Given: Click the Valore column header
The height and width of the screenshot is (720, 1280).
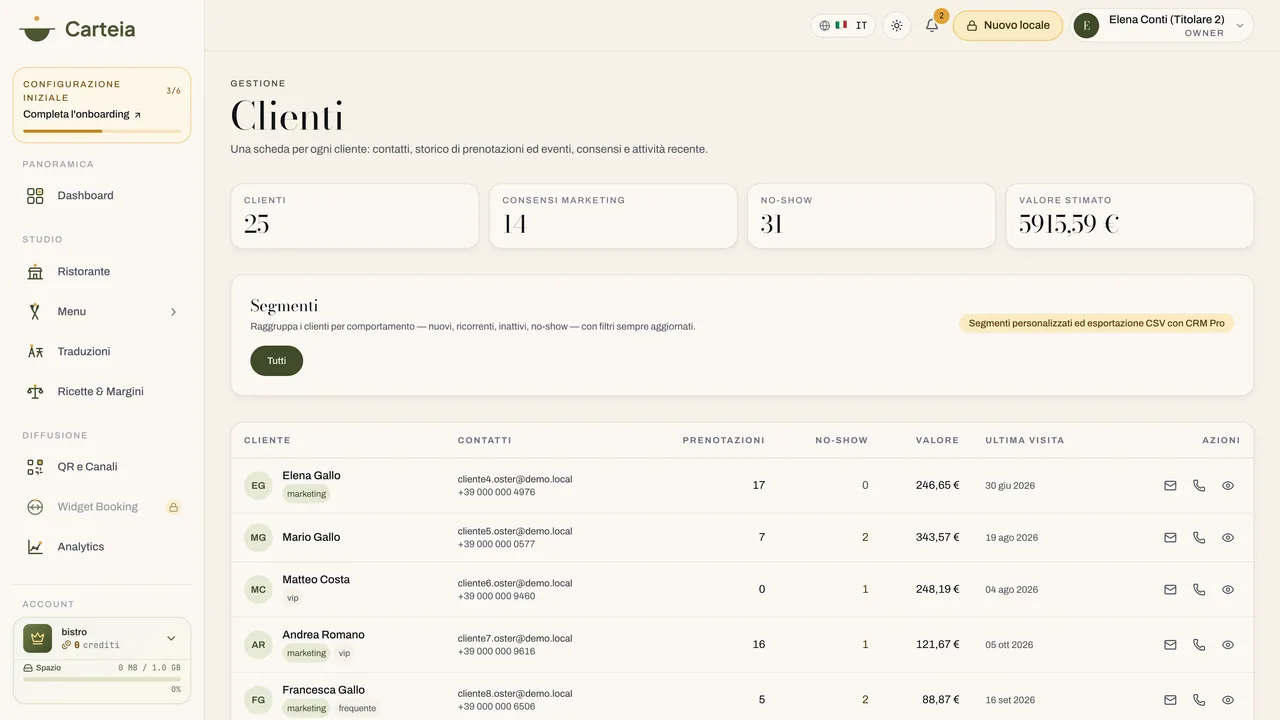Looking at the screenshot, I should point(937,440).
